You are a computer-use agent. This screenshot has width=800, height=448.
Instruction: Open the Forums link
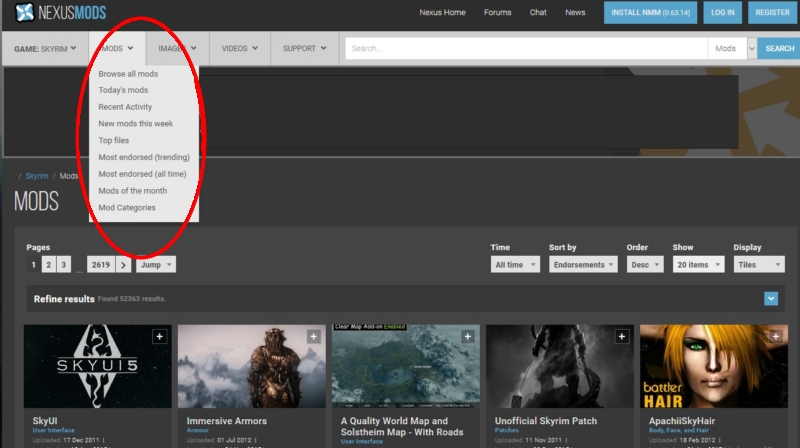(497, 12)
